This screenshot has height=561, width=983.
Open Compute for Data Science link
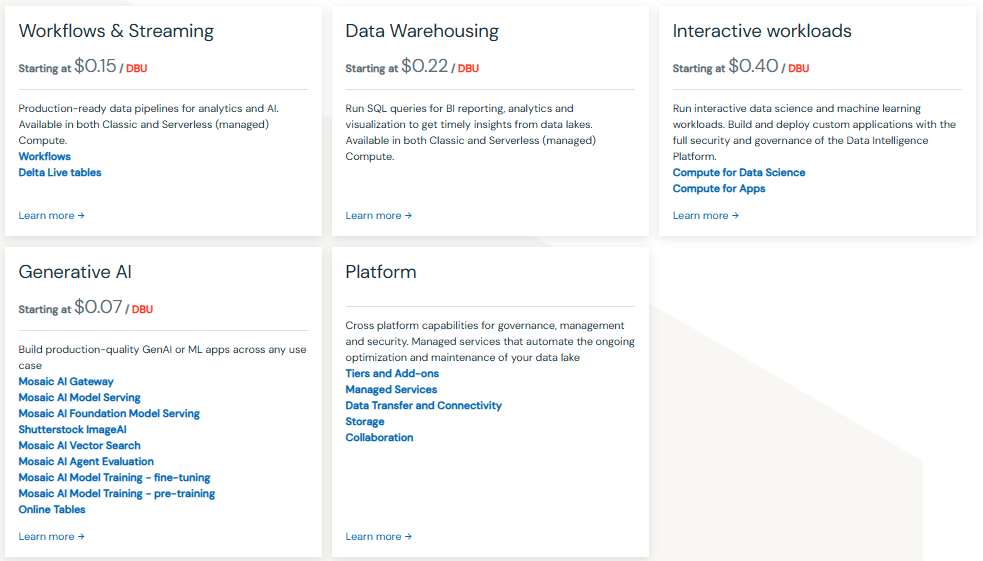tap(739, 172)
